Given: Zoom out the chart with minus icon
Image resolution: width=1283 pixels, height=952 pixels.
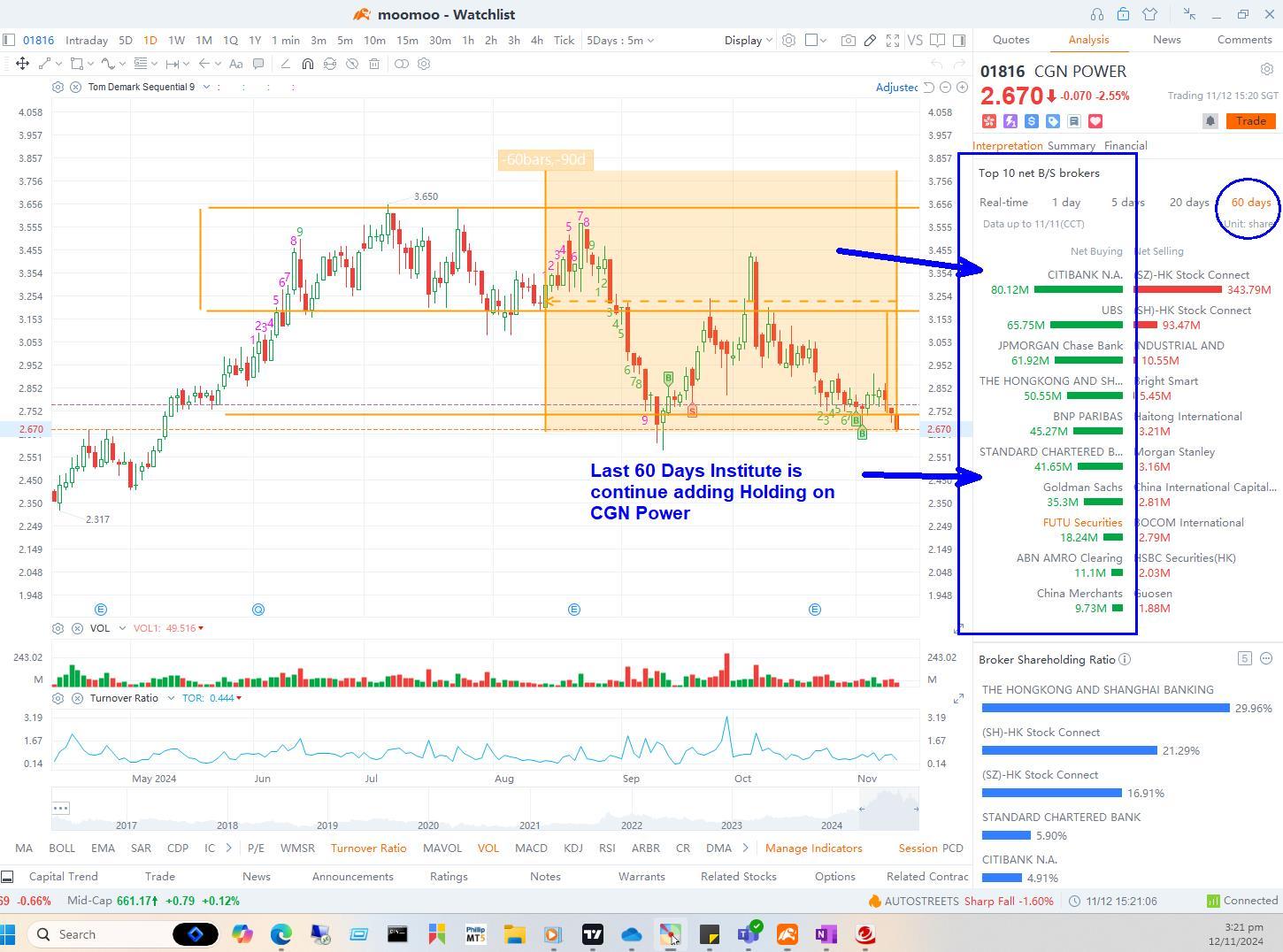Looking at the screenshot, I should 945,87.
